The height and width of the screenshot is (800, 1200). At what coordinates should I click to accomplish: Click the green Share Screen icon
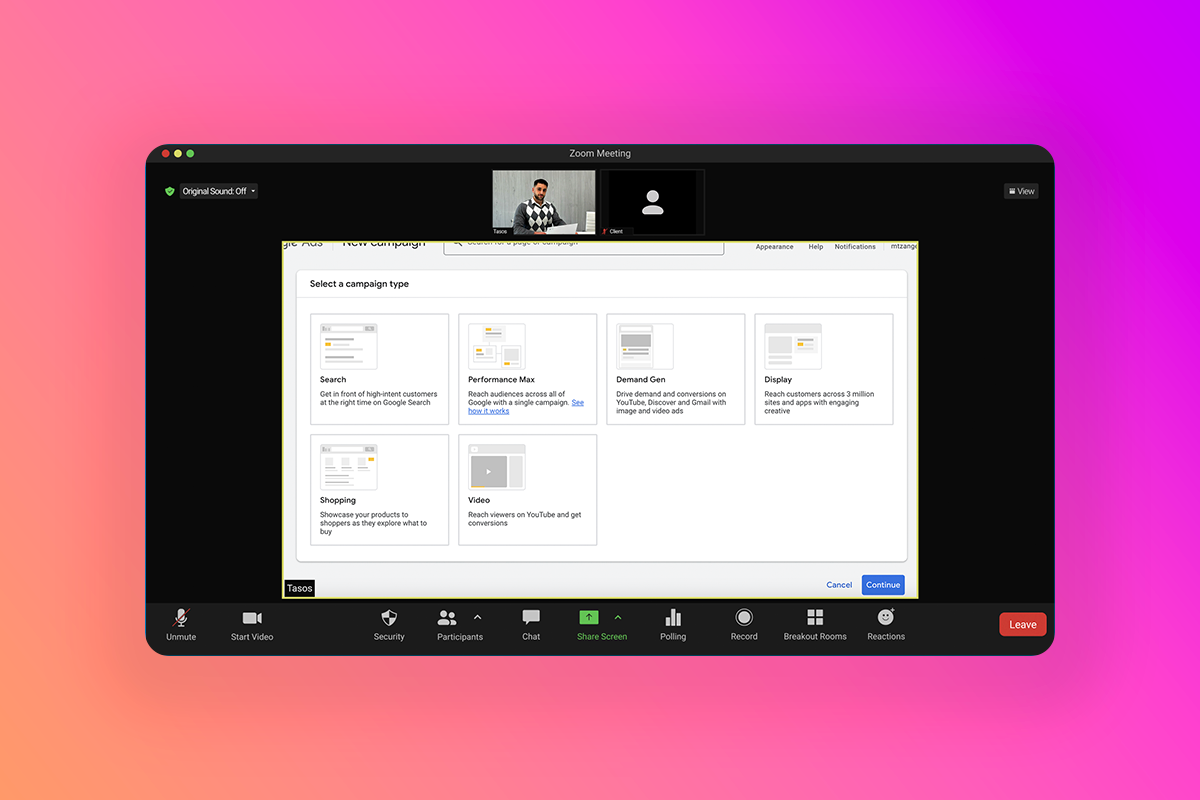point(589,618)
